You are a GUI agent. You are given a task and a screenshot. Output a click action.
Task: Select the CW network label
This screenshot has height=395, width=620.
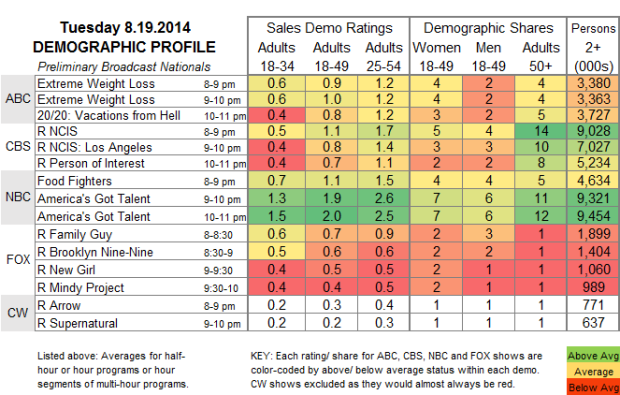pyautogui.click(x=18, y=313)
